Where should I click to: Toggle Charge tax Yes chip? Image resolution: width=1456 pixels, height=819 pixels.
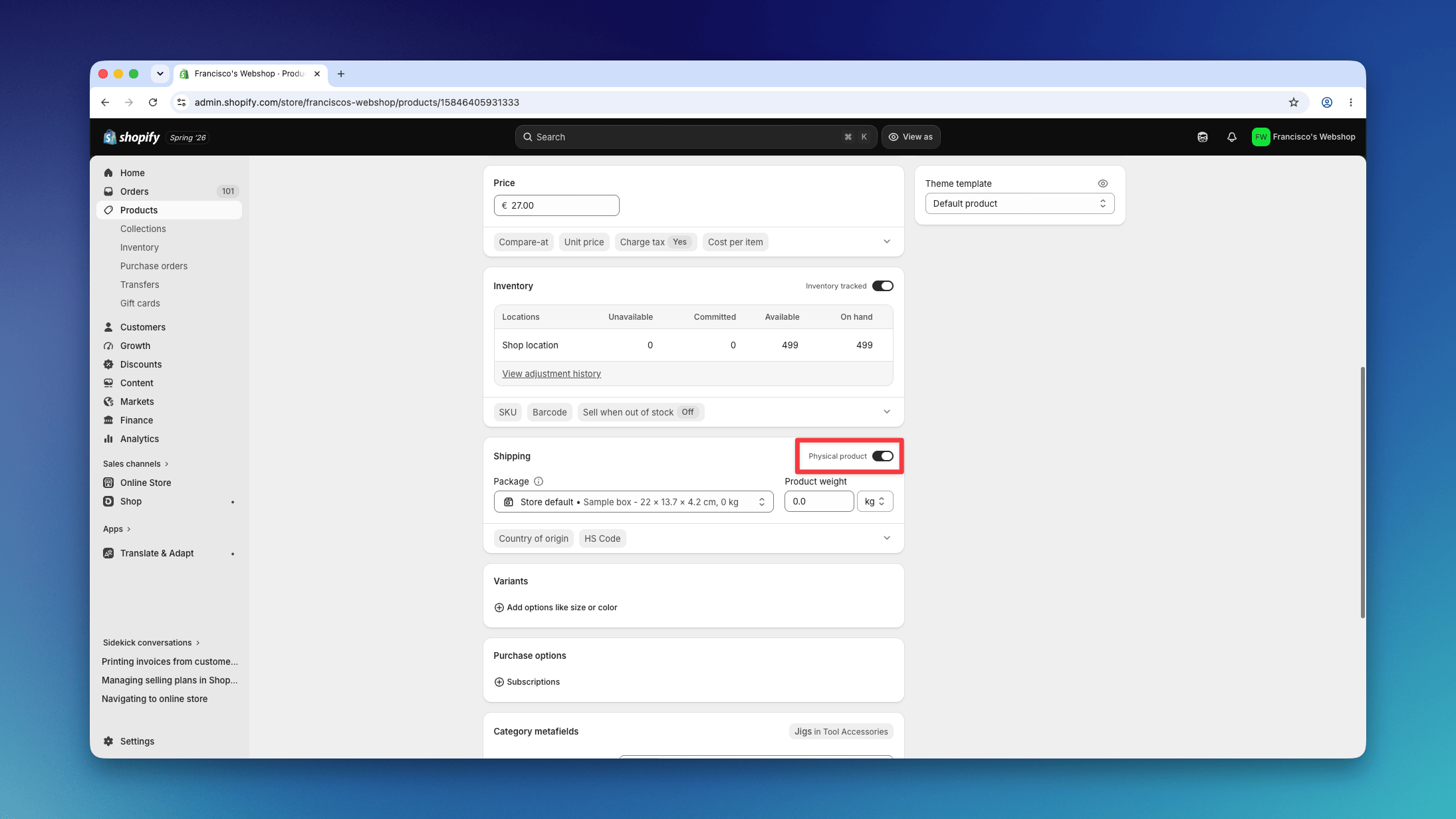[x=656, y=242]
